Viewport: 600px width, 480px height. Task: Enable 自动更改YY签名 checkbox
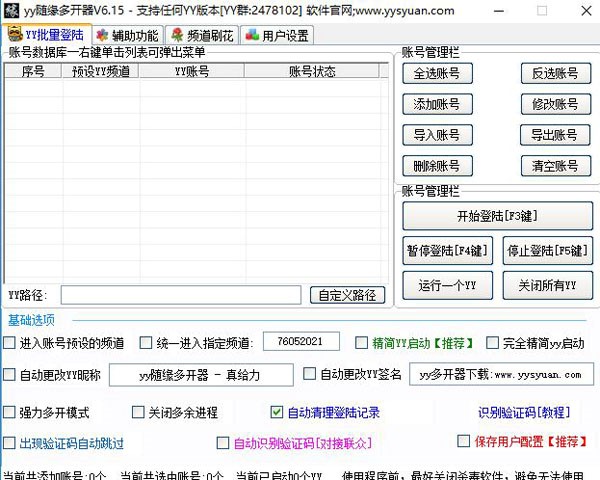pos(309,374)
